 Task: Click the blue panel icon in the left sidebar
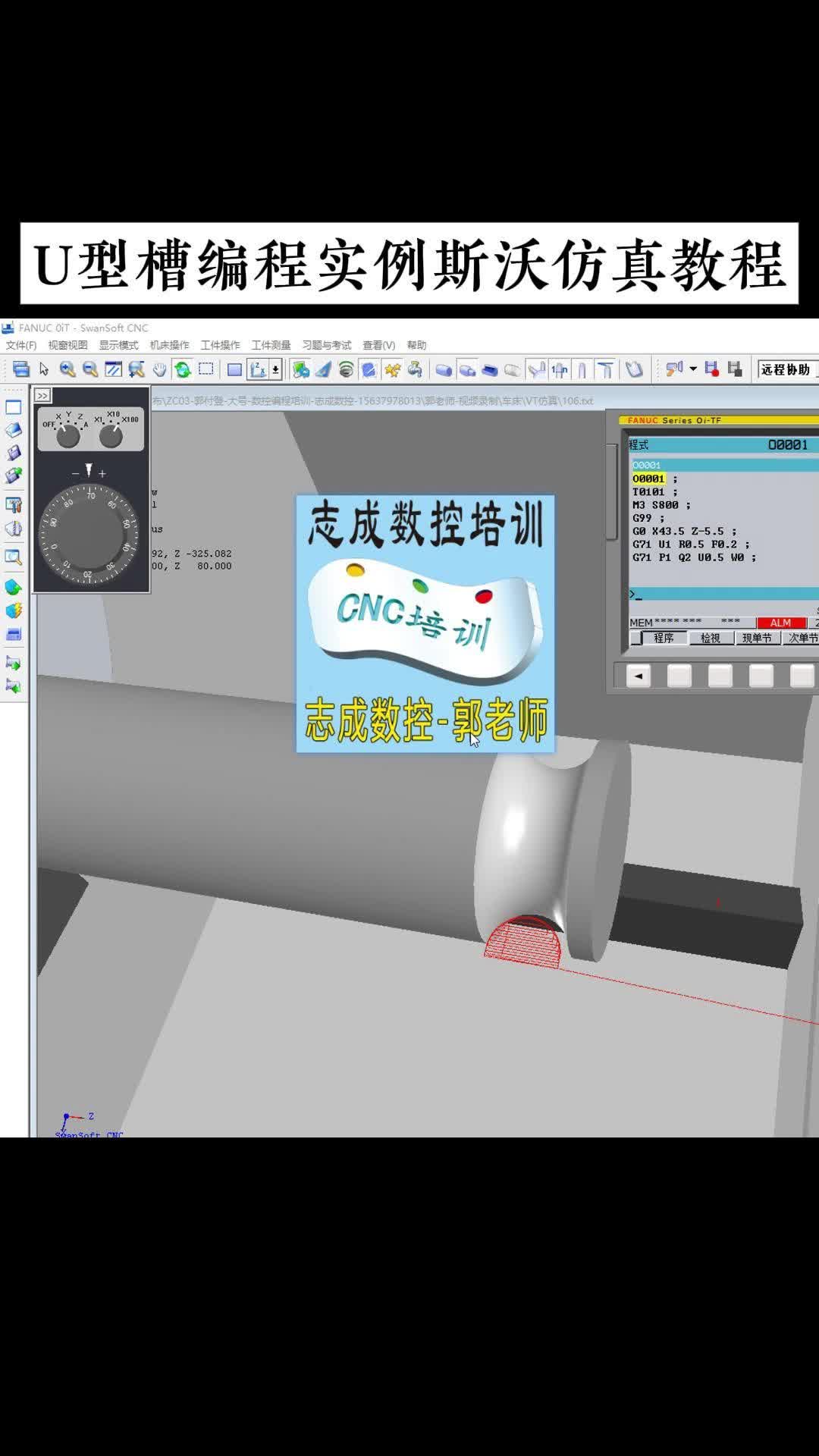tap(14, 634)
